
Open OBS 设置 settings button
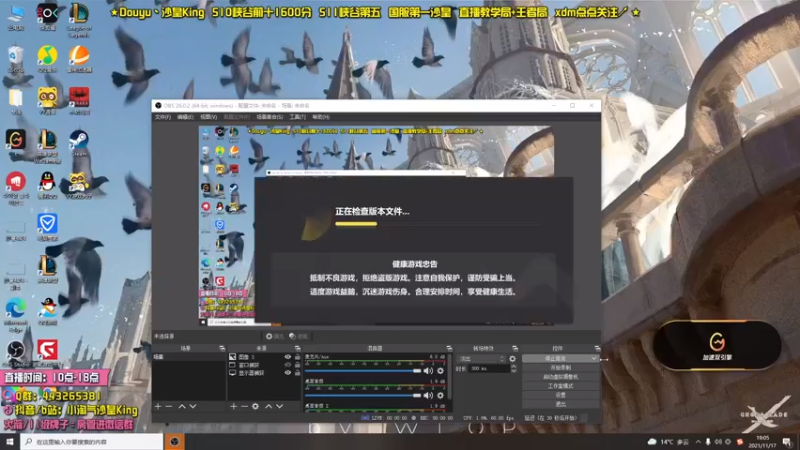pyautogui.click(x=560, y=395)
